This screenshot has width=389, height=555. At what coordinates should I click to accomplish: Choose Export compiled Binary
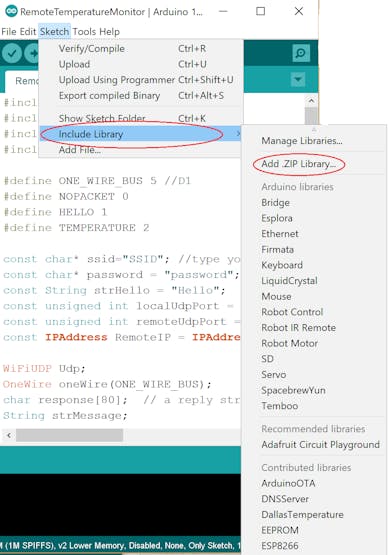(x=141, y=96)
